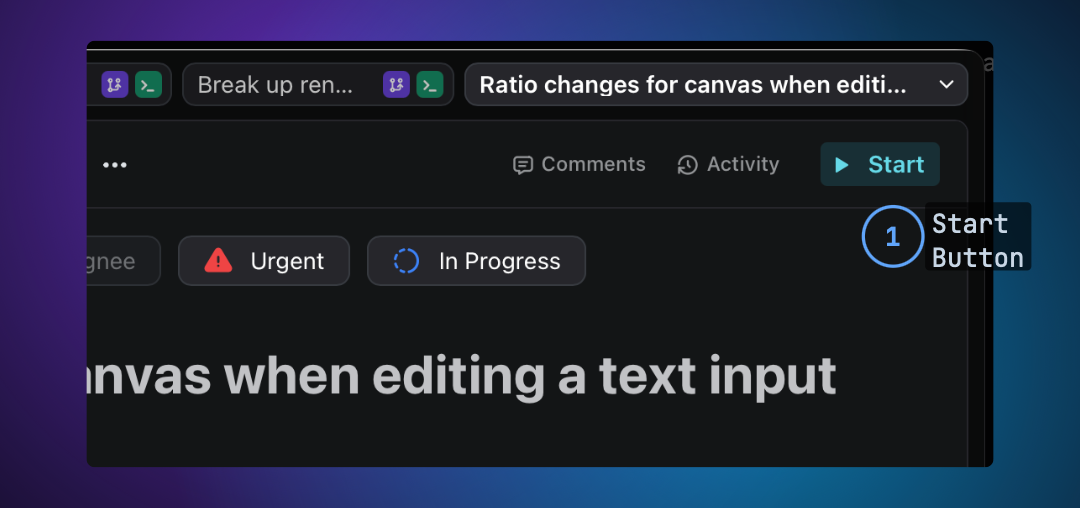Change the Urgent priority chip
The image size is (1080, 508).
[264, 261]
